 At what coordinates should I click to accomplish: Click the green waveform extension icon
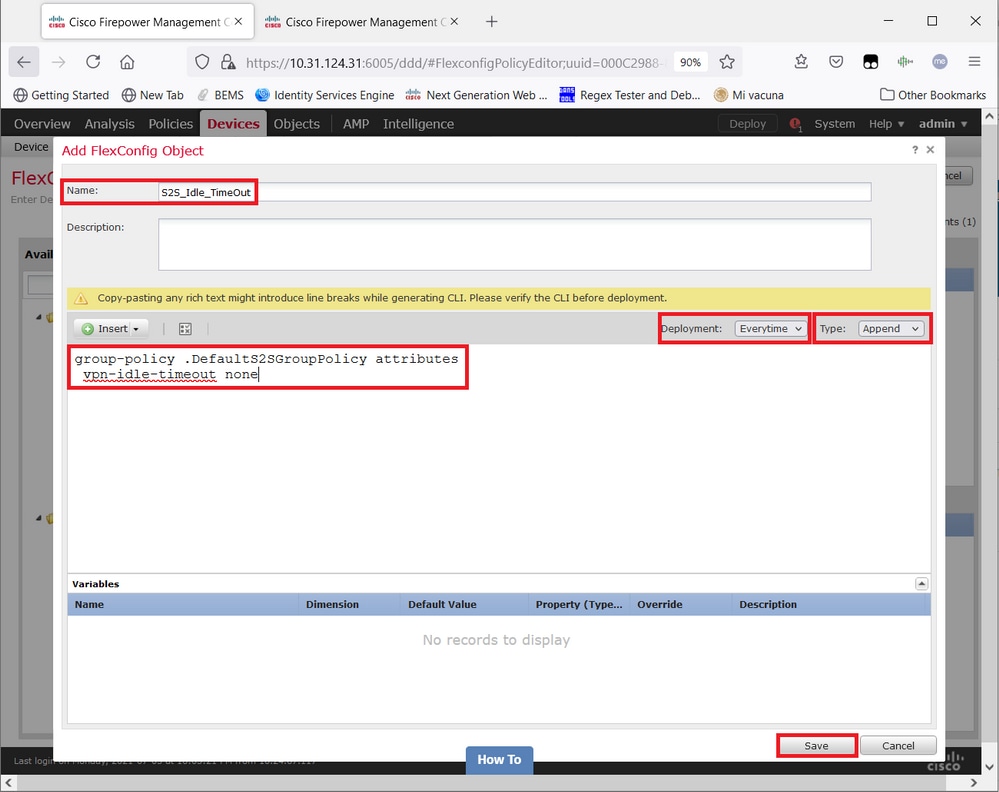click(905, 62)
